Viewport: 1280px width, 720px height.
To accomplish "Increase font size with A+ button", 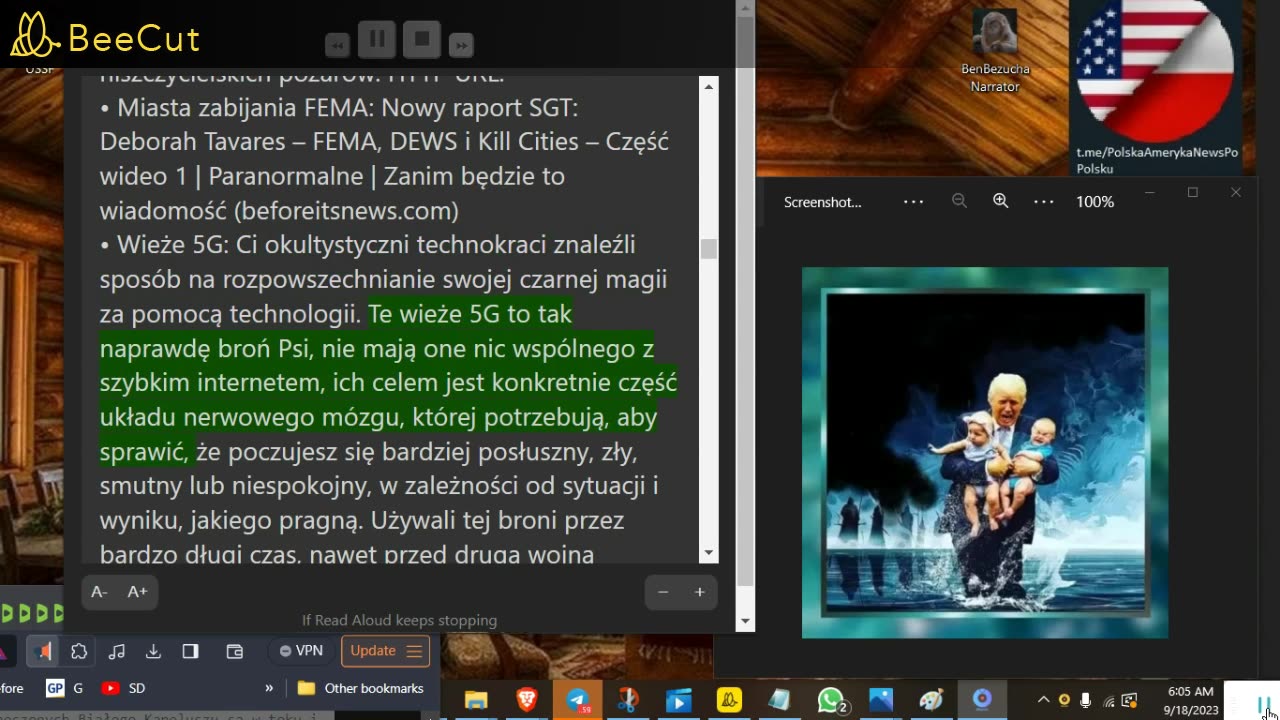I will 137,592.
